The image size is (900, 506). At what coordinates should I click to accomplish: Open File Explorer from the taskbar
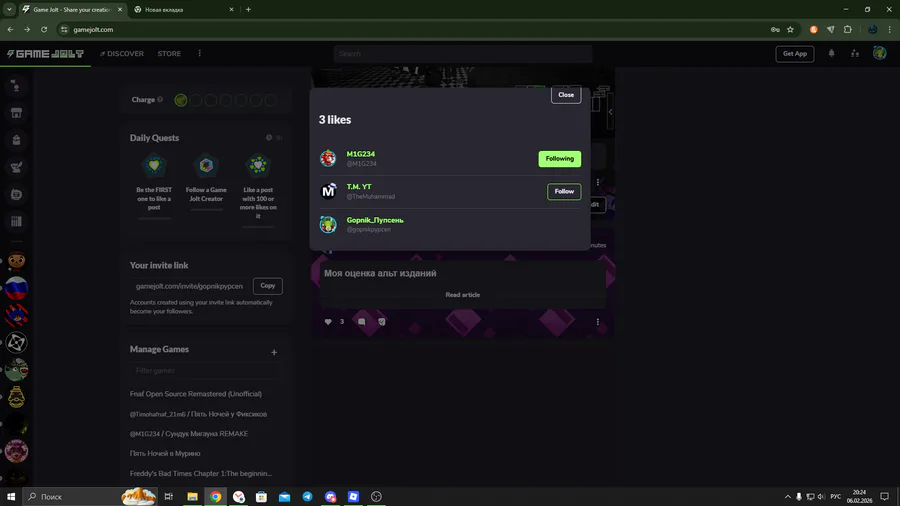pyautogui.click(x=192, y=497)
